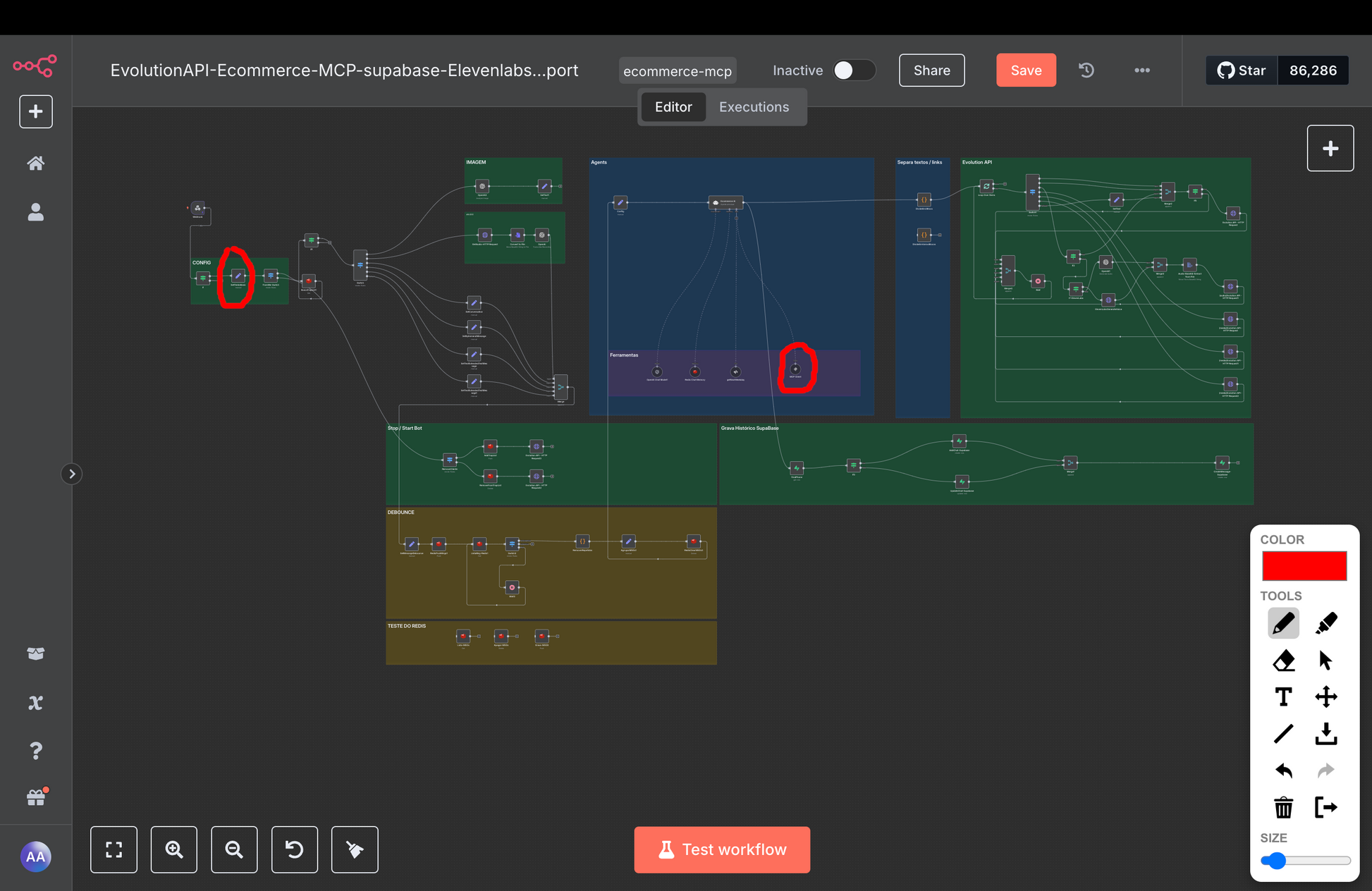Click the Save button

[1026, 70]
